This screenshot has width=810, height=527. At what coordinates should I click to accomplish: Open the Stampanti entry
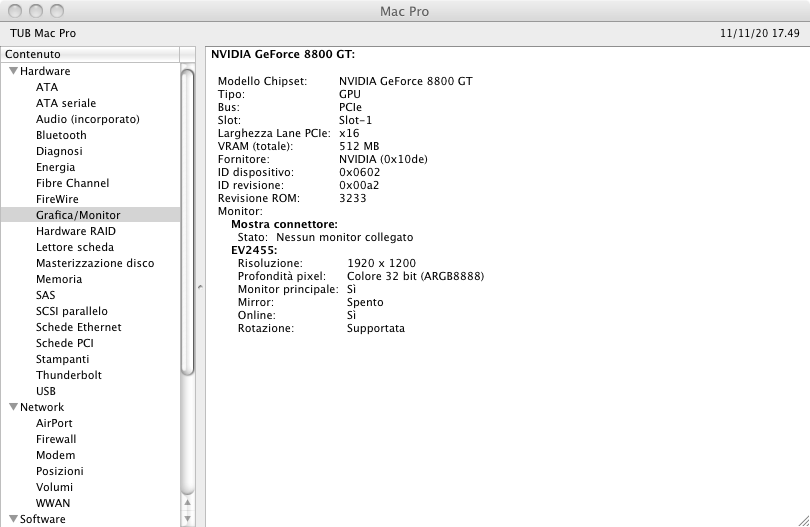(63, 359)
